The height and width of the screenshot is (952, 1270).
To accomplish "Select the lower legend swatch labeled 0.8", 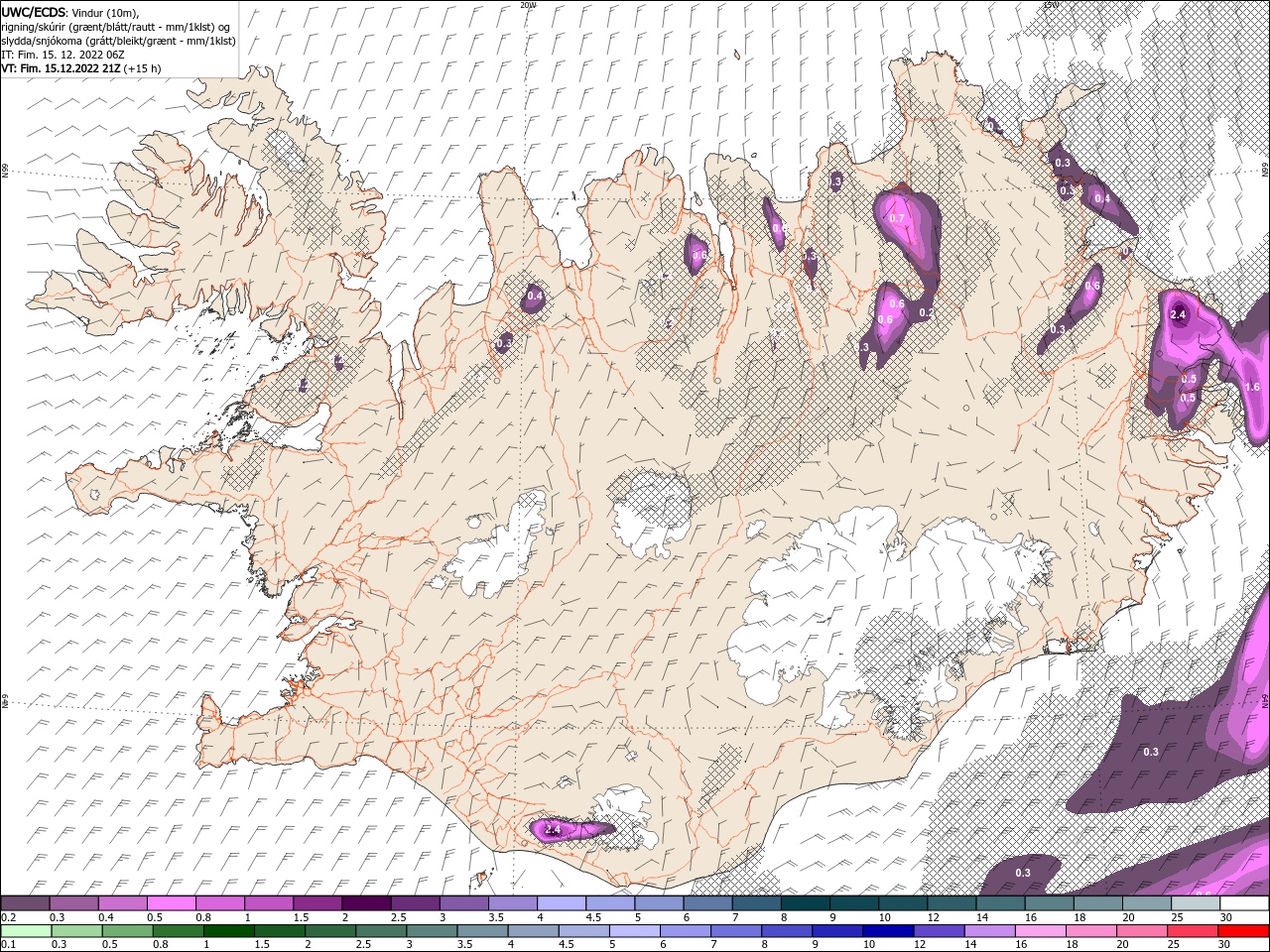I will pyautogui.click(x=178, y=931).
